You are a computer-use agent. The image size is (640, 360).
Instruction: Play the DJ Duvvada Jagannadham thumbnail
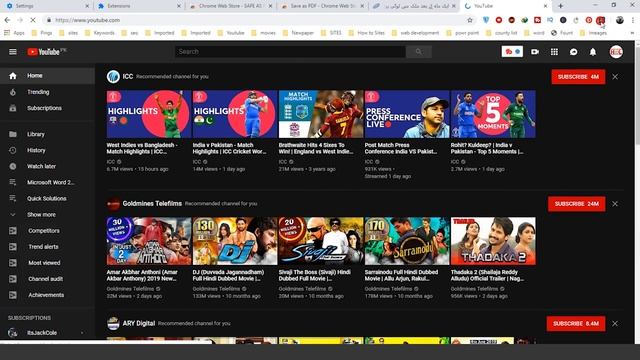[235, 241]
